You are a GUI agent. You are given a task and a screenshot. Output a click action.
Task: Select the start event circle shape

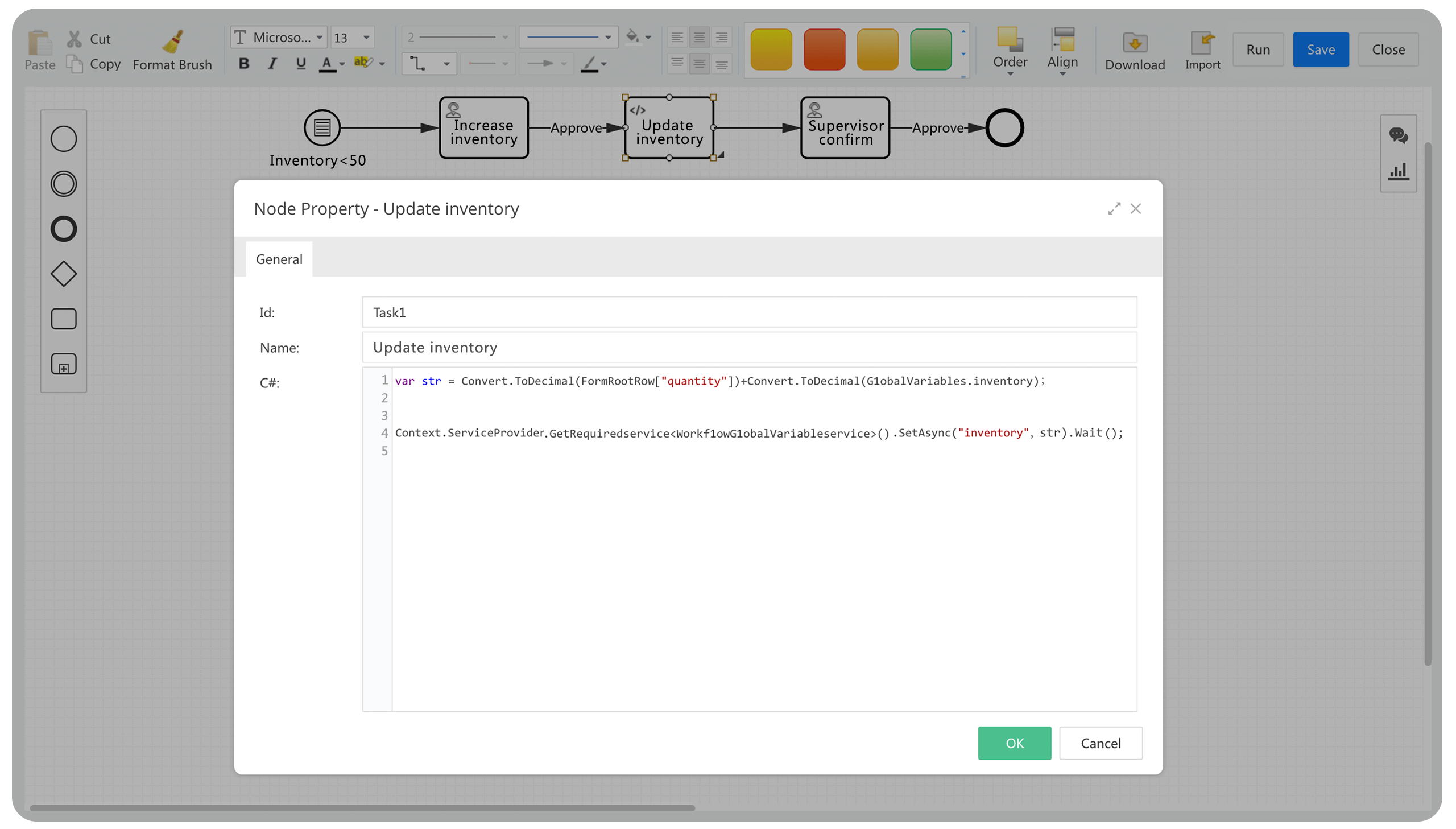64,139
